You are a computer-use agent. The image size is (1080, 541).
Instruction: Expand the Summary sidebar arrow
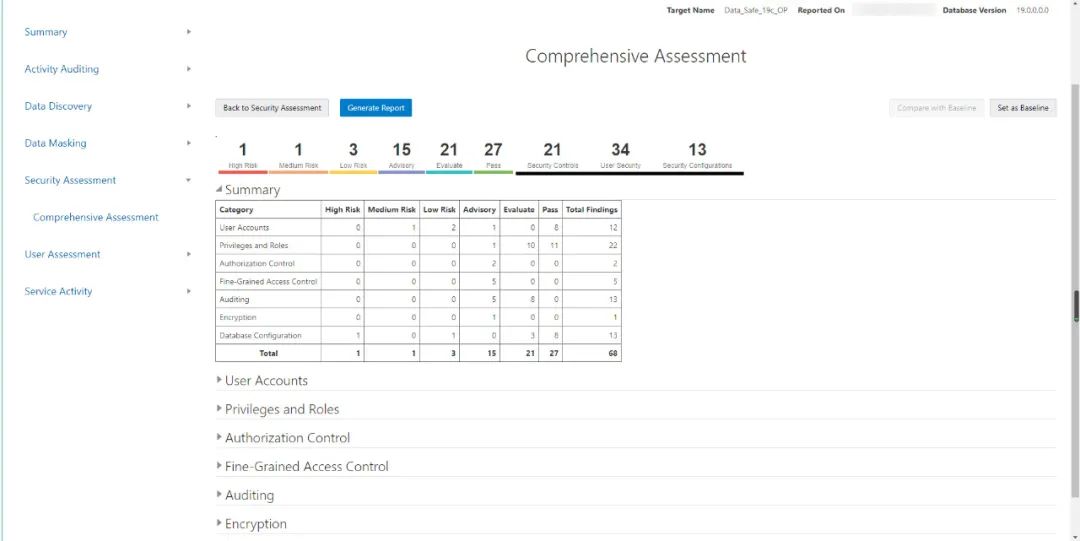click(x=189, y=32)
